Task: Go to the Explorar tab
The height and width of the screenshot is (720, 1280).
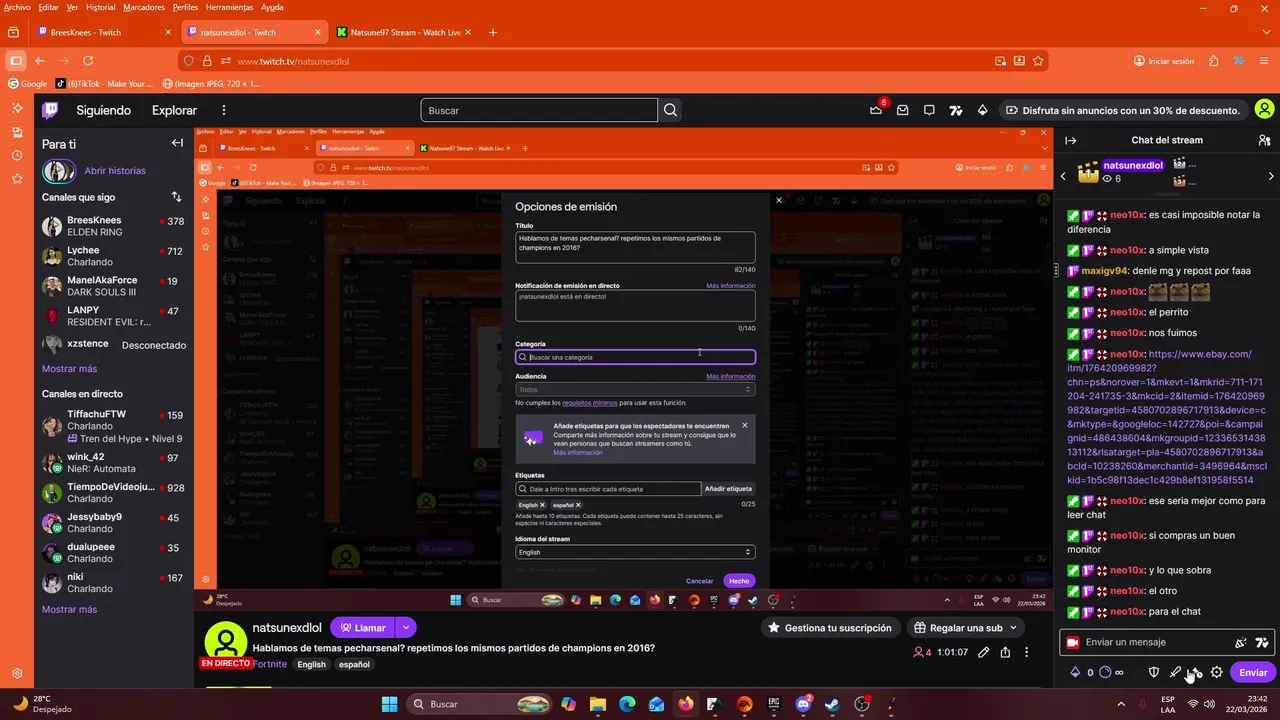Action: pos(174,110)
